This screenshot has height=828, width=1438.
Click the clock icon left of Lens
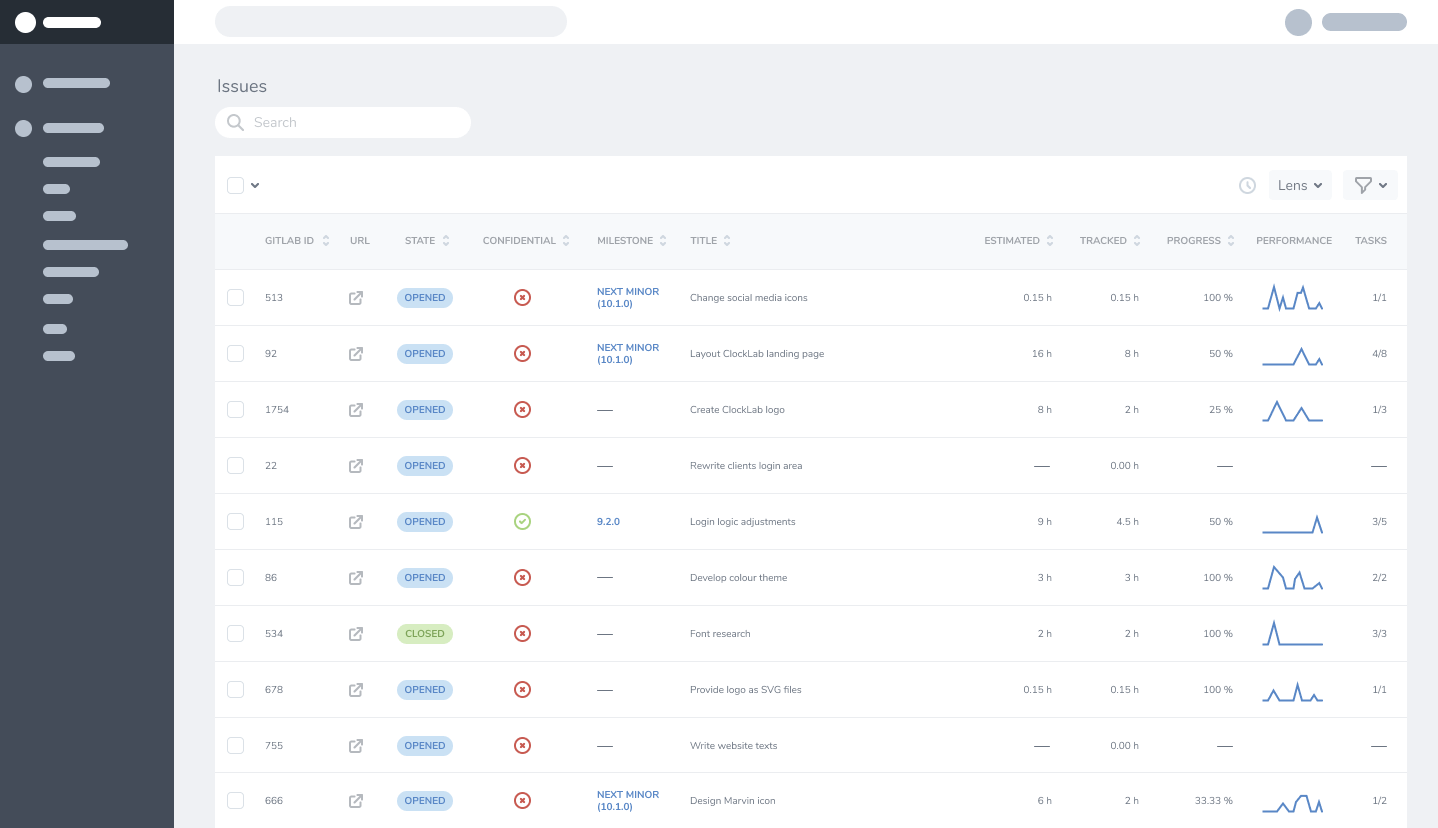[x=1247, y=186]
